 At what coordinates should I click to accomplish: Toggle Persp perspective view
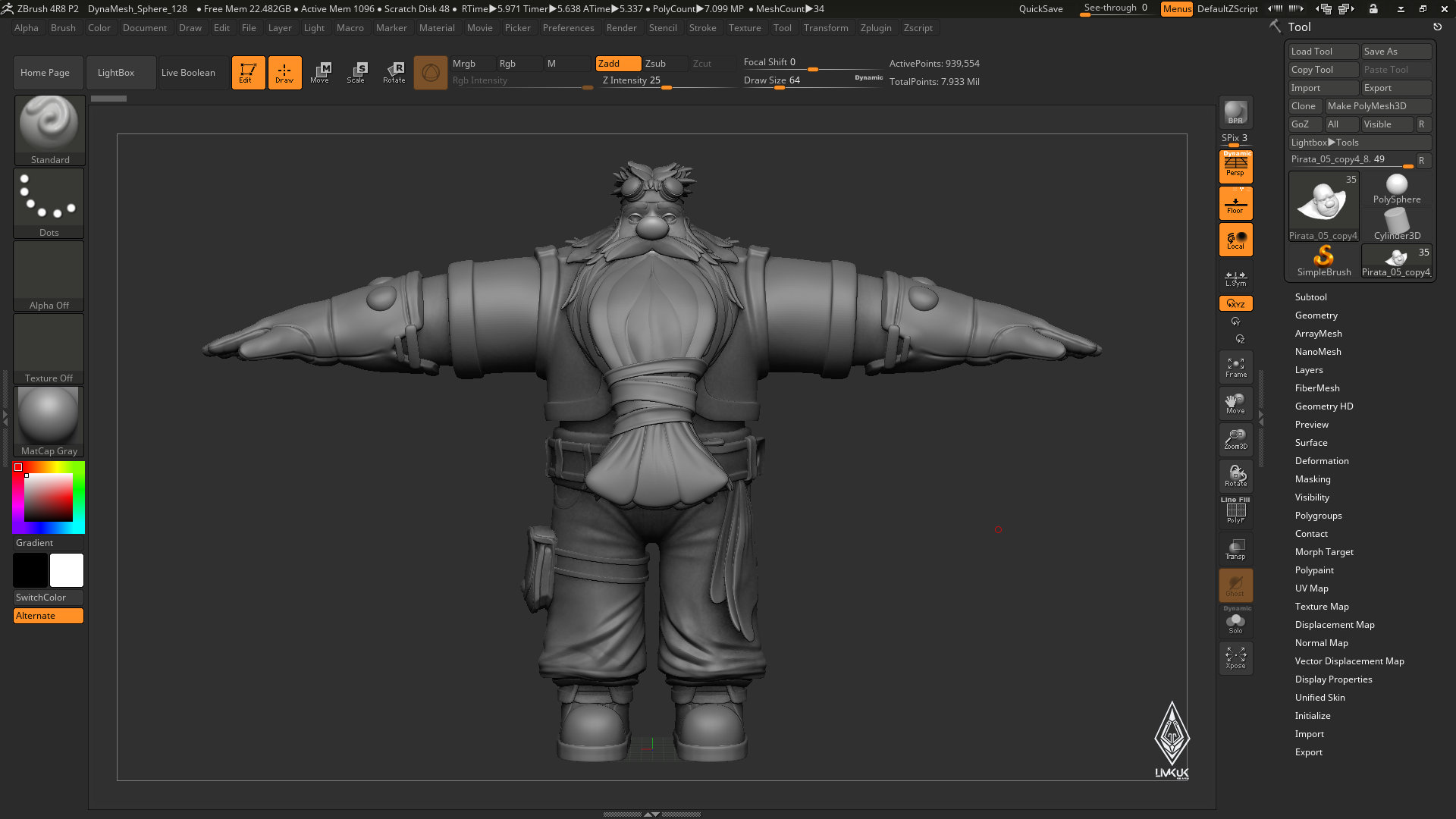[x=1235, y=166]
